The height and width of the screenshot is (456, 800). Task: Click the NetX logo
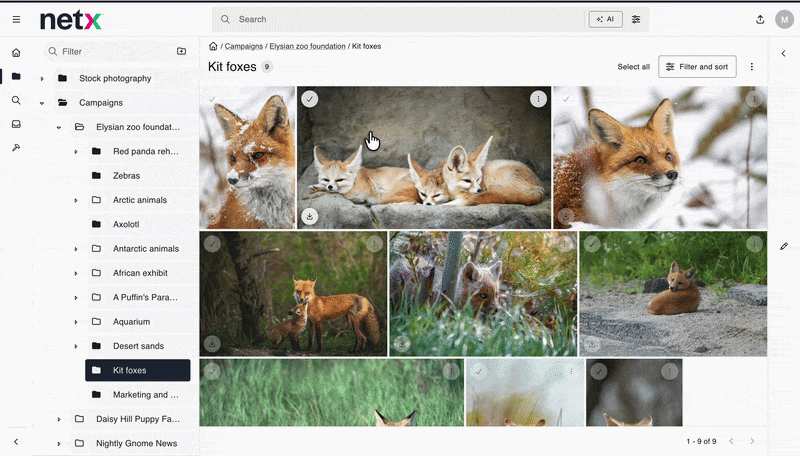point(71,20)
